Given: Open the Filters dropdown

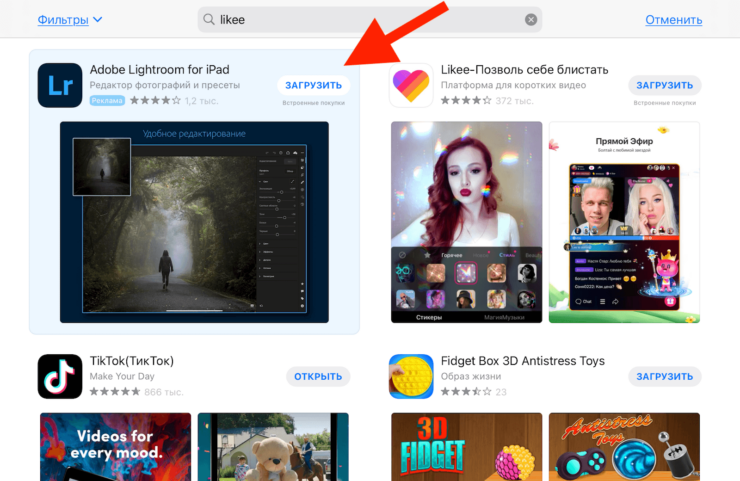Looking at the screenshot, I should 70,20.
